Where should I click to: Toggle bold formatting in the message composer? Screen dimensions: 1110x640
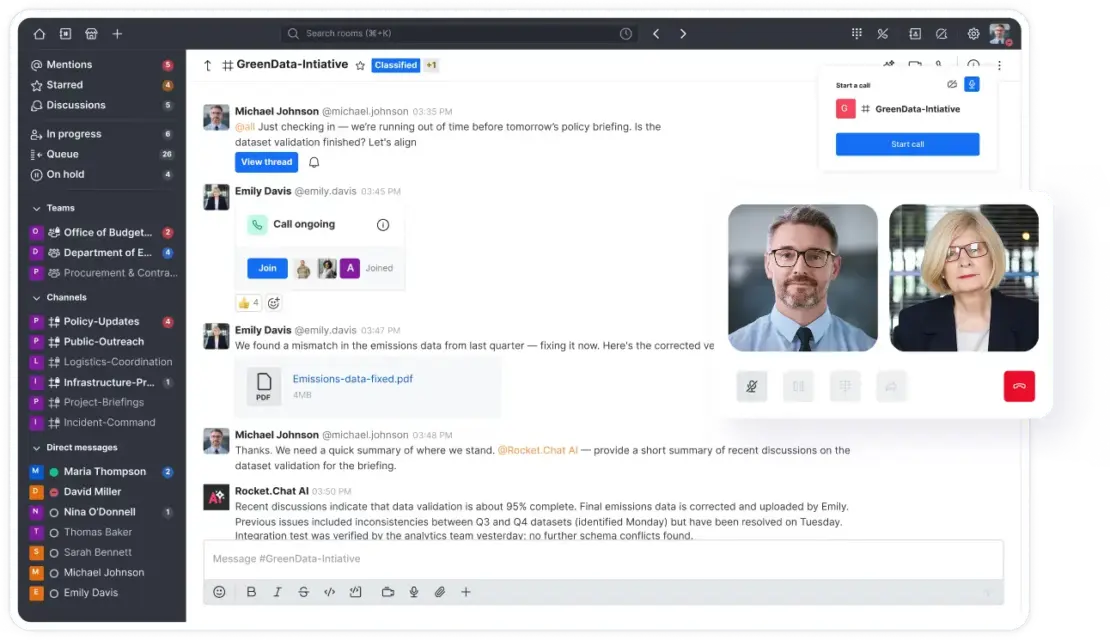coord(251,592)
